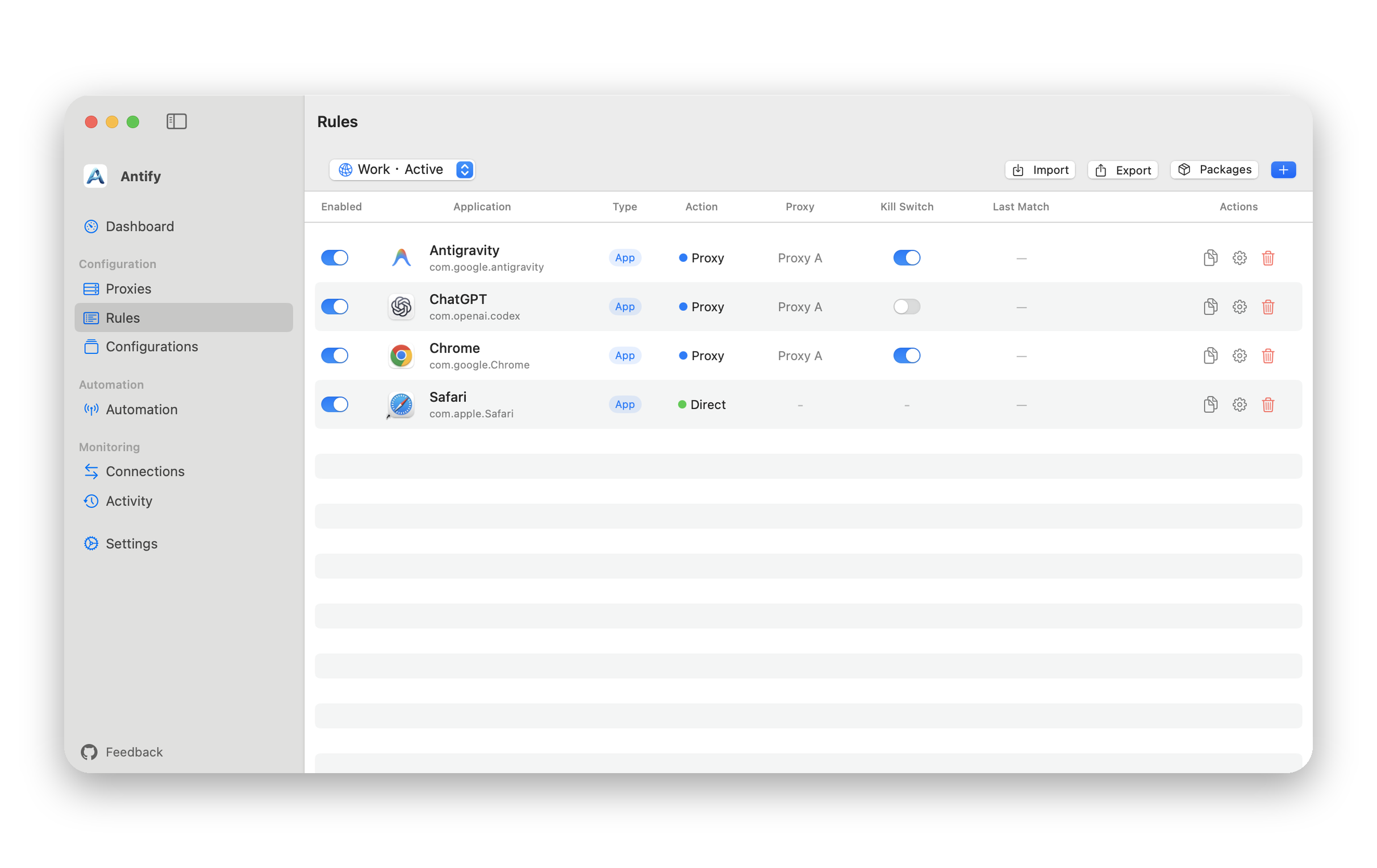The width and height of the screenshot is (1377, 868).
Task: Turn off Antigravity kill switch
Action: pos(907,258)
